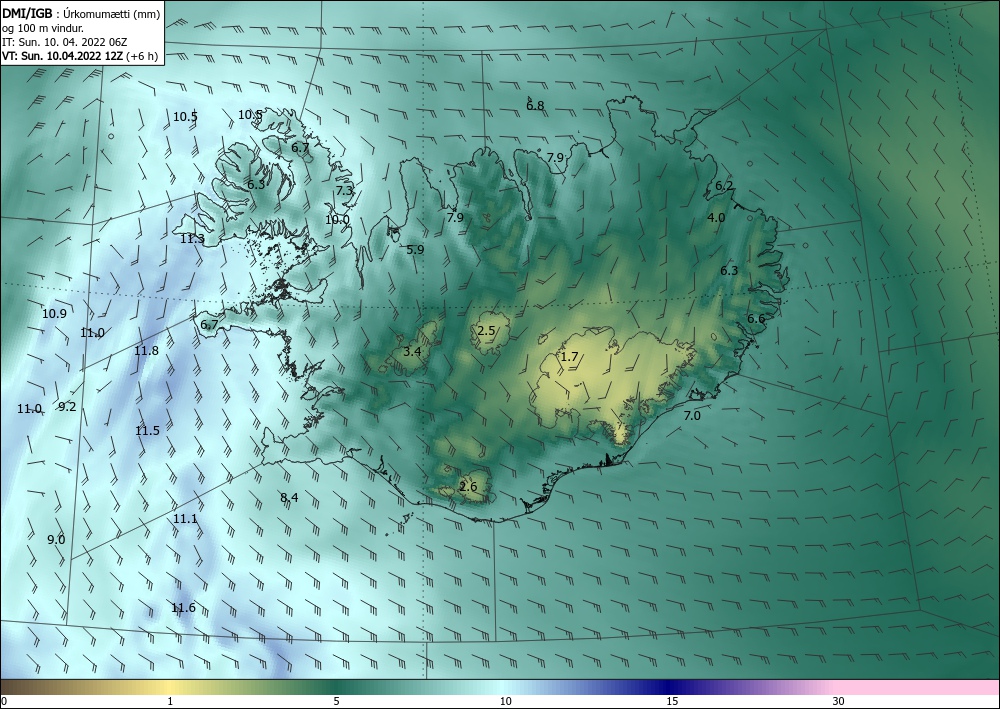Click the 6.2 value in the northeast

pyautogui.click(x=724, y=186)
